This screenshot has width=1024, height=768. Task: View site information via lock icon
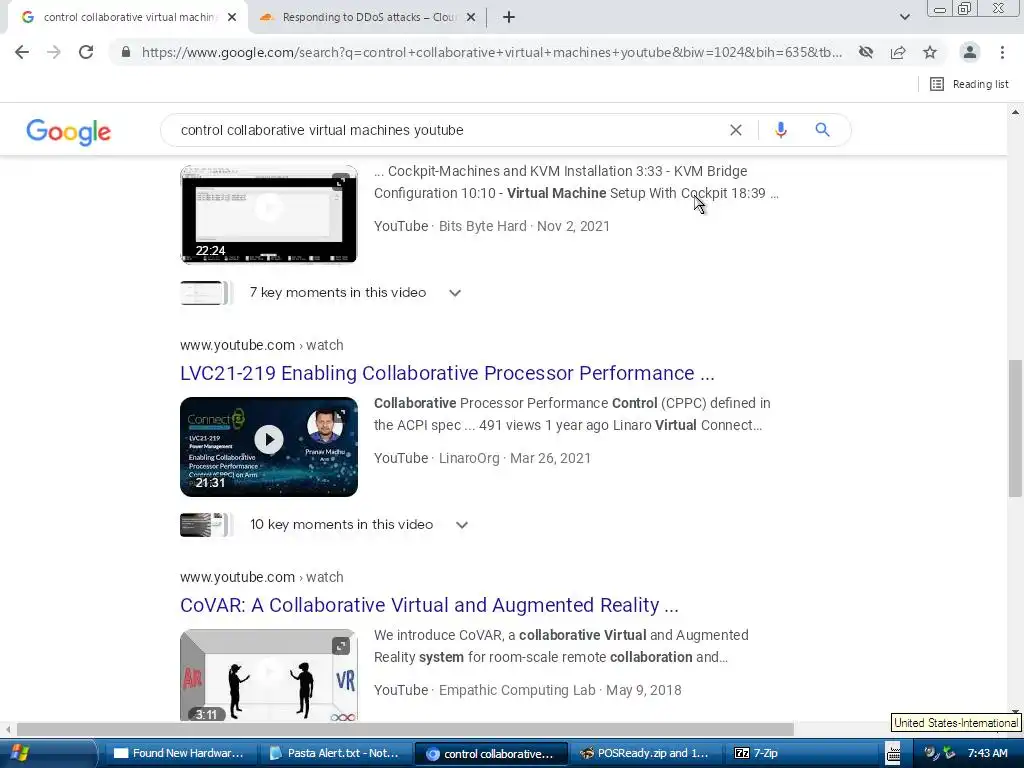[126, 52]
